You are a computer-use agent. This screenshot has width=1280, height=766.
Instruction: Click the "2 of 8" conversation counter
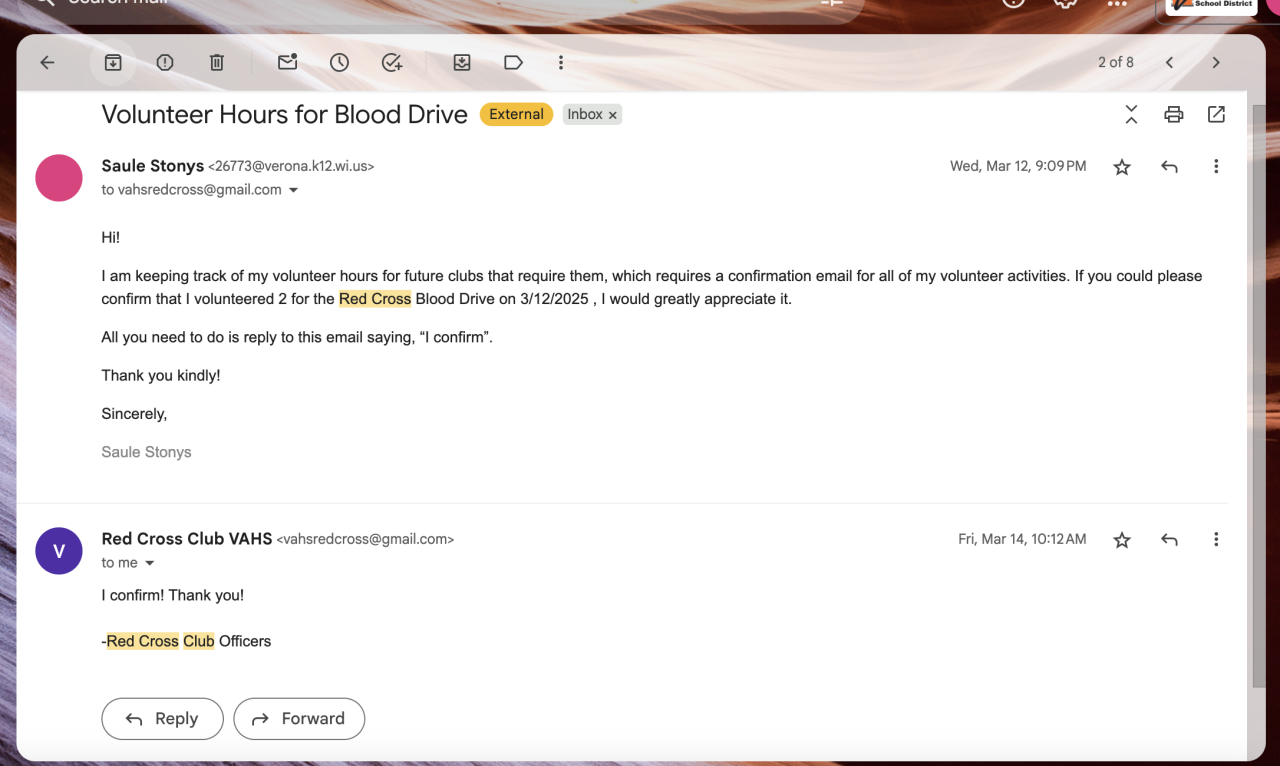(1116, 62)
